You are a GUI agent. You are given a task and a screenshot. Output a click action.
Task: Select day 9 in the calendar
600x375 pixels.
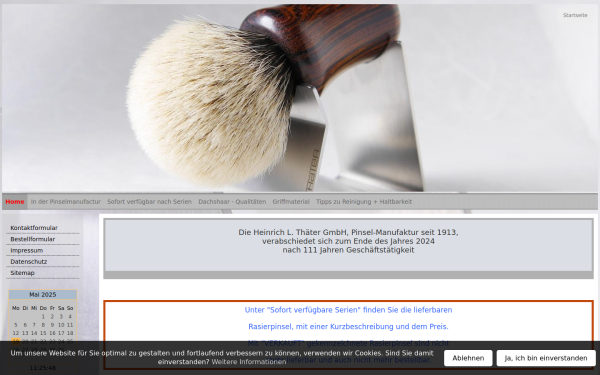coord(52,325)
